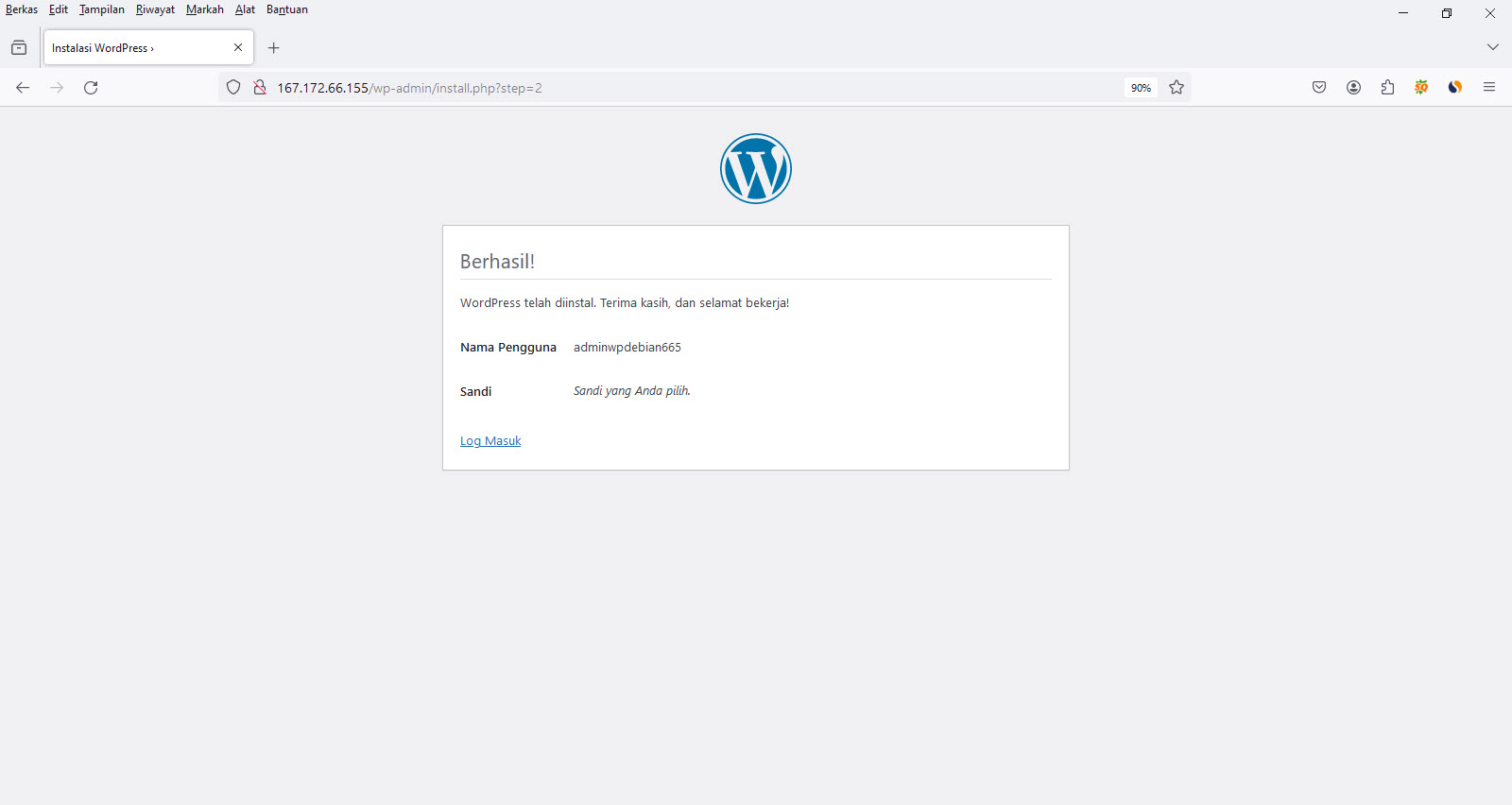This screenshot has height=805, width=1512.
Task: Click the Log Masuk link
Action: [490, 441]
